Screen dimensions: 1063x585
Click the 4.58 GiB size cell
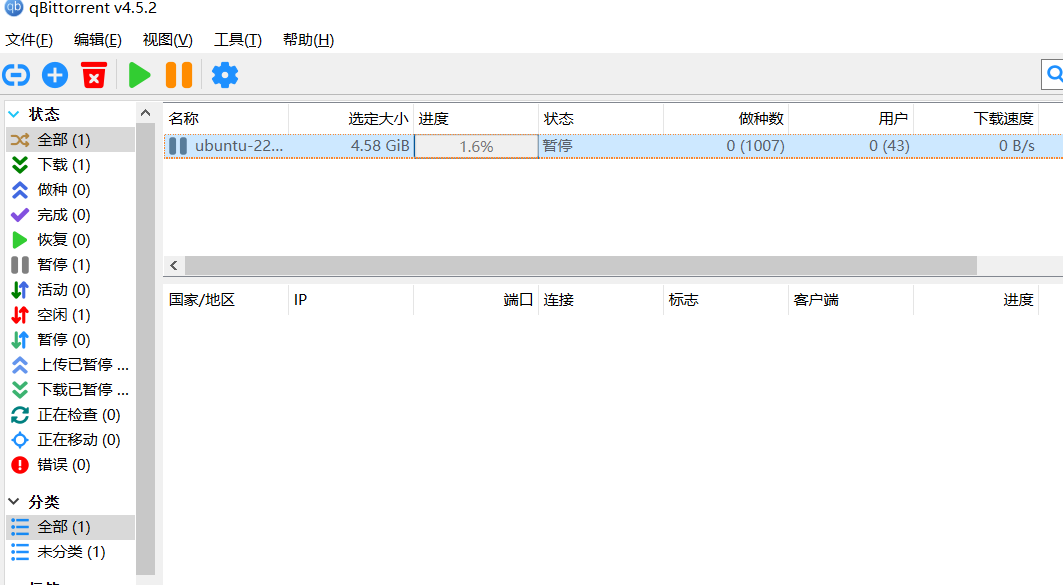(351, 146)
